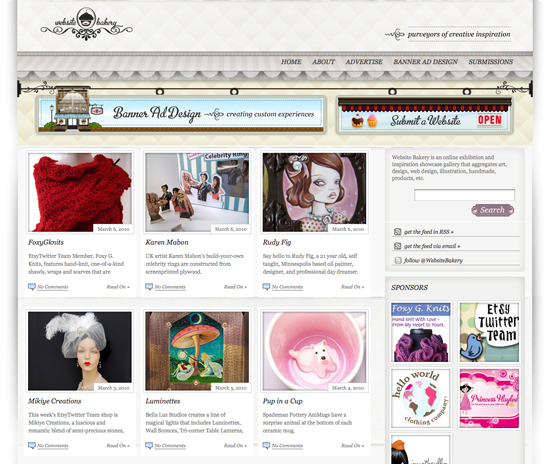This screenshot has height=466, width=550.
Task: Select Banner Ad Design in navigation
Action: (x=425, y=62)
